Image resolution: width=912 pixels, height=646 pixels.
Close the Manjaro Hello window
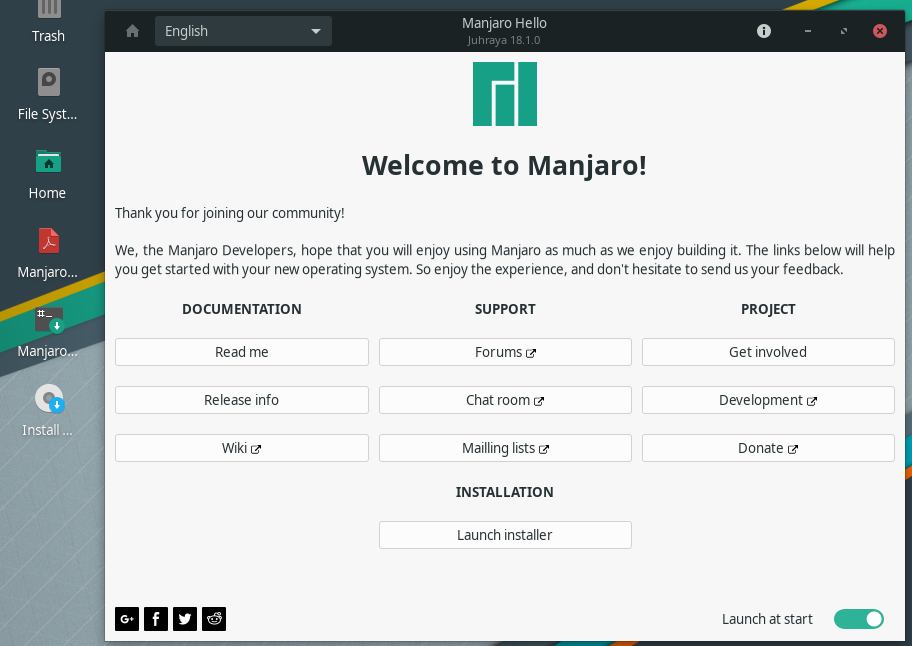(879, 31)
